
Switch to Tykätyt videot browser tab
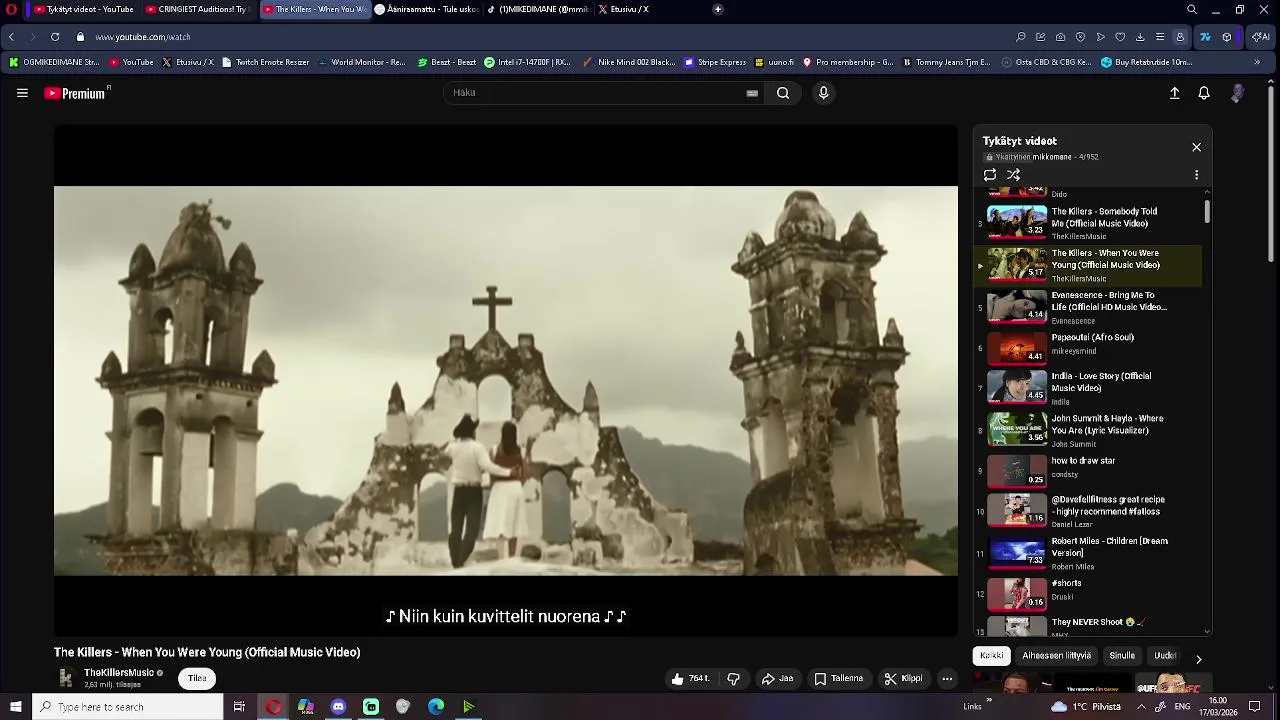84,9
